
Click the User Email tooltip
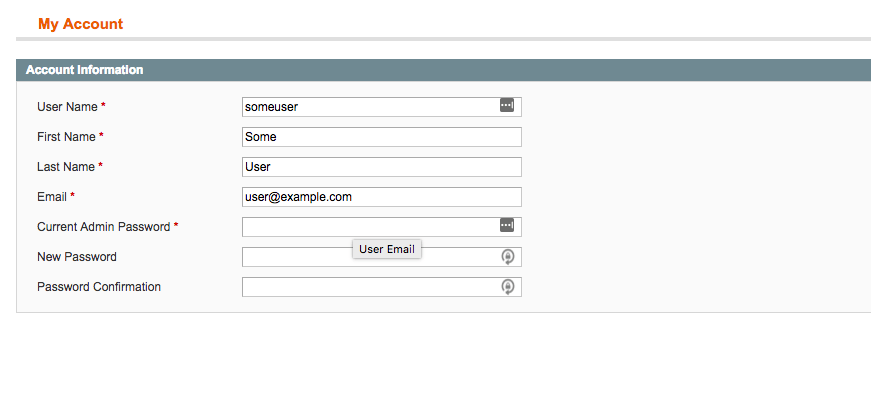click(x=387, y=249)
